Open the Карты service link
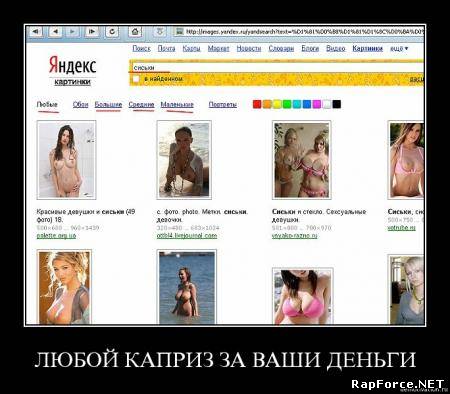Viewport: 450px width, 394px height. coord(191,49)
